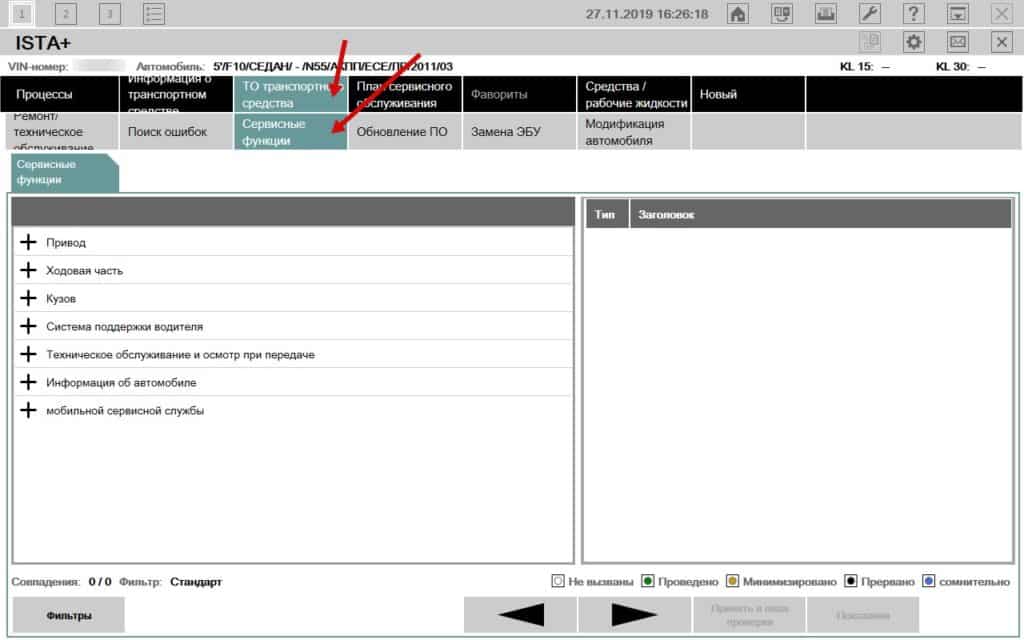Screen dimensions: 1024x640
Task: Expand 'Система поддержки водителя' node
Action: tap(28, 326)
